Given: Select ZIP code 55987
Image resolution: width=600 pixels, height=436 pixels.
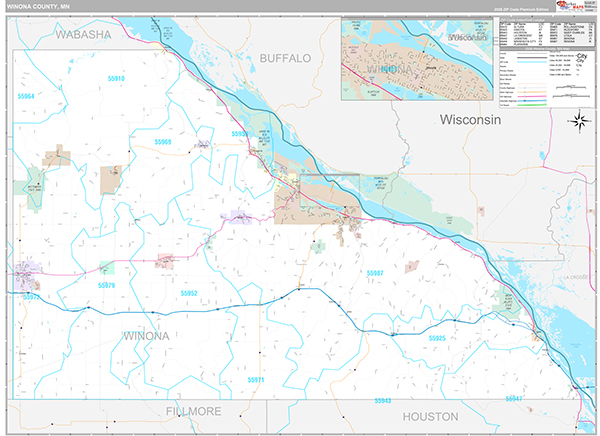Looking at the screenshot, I should pyautogui.click(x=375, y=273).
